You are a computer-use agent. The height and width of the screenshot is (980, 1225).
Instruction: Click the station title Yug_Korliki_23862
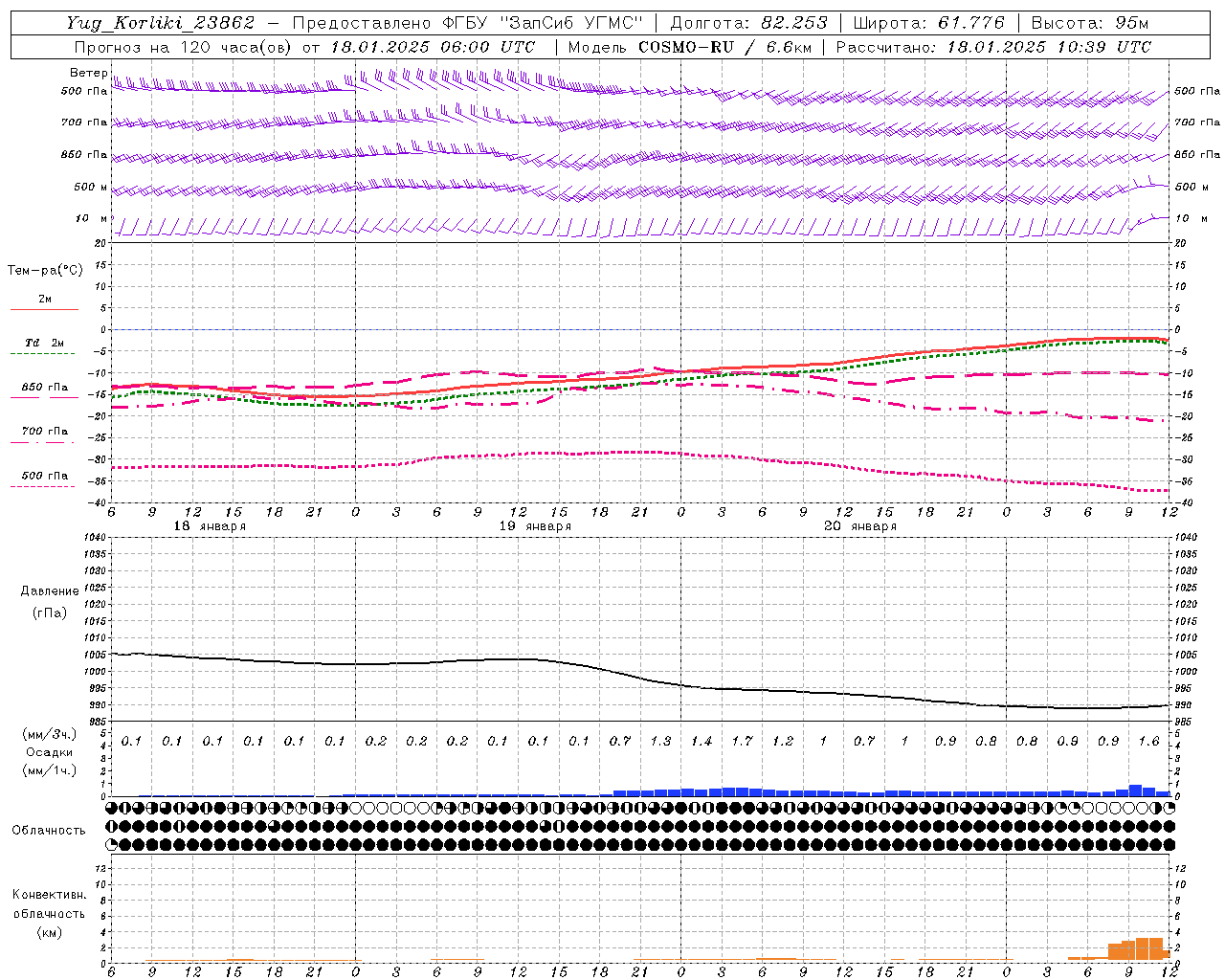(x=161, y=23)
